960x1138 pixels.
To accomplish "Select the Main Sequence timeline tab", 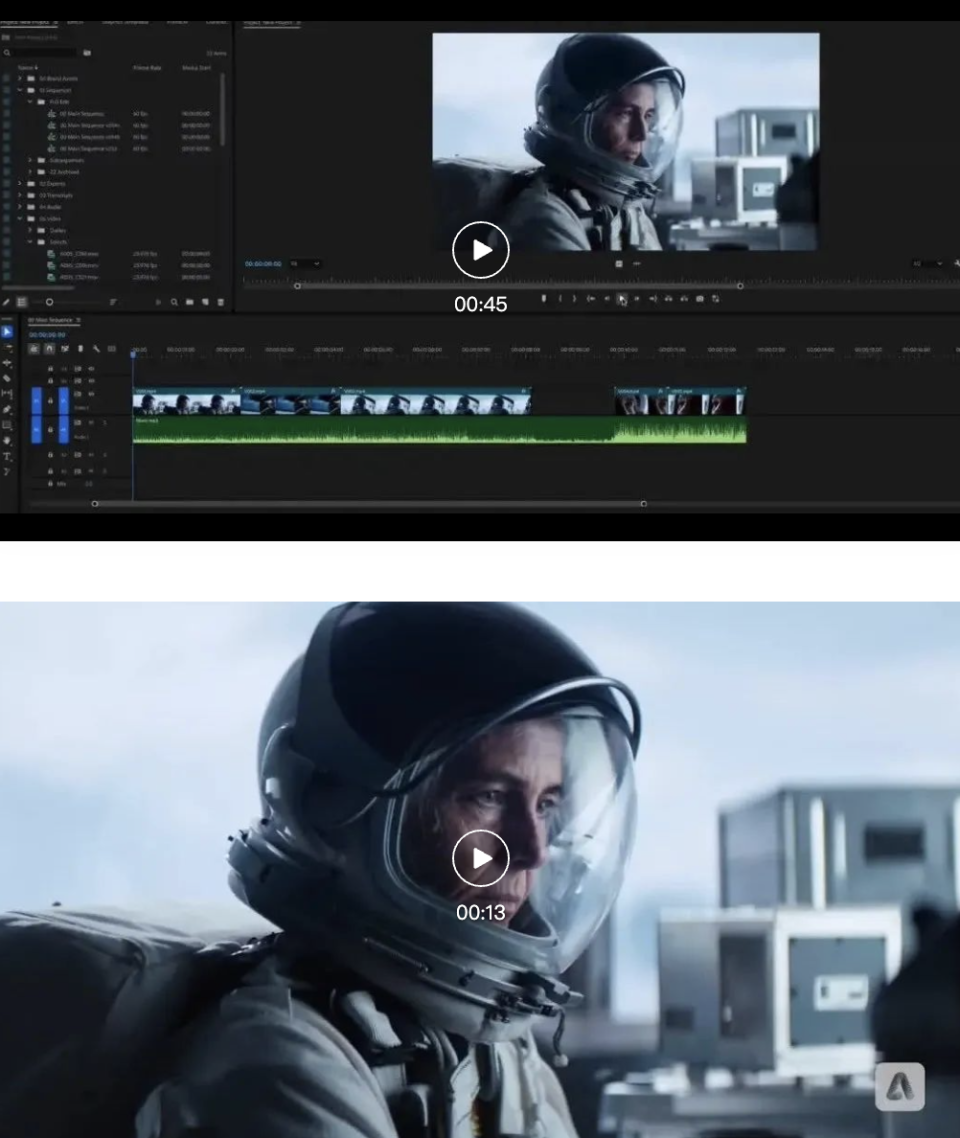I will click(52, 321).
